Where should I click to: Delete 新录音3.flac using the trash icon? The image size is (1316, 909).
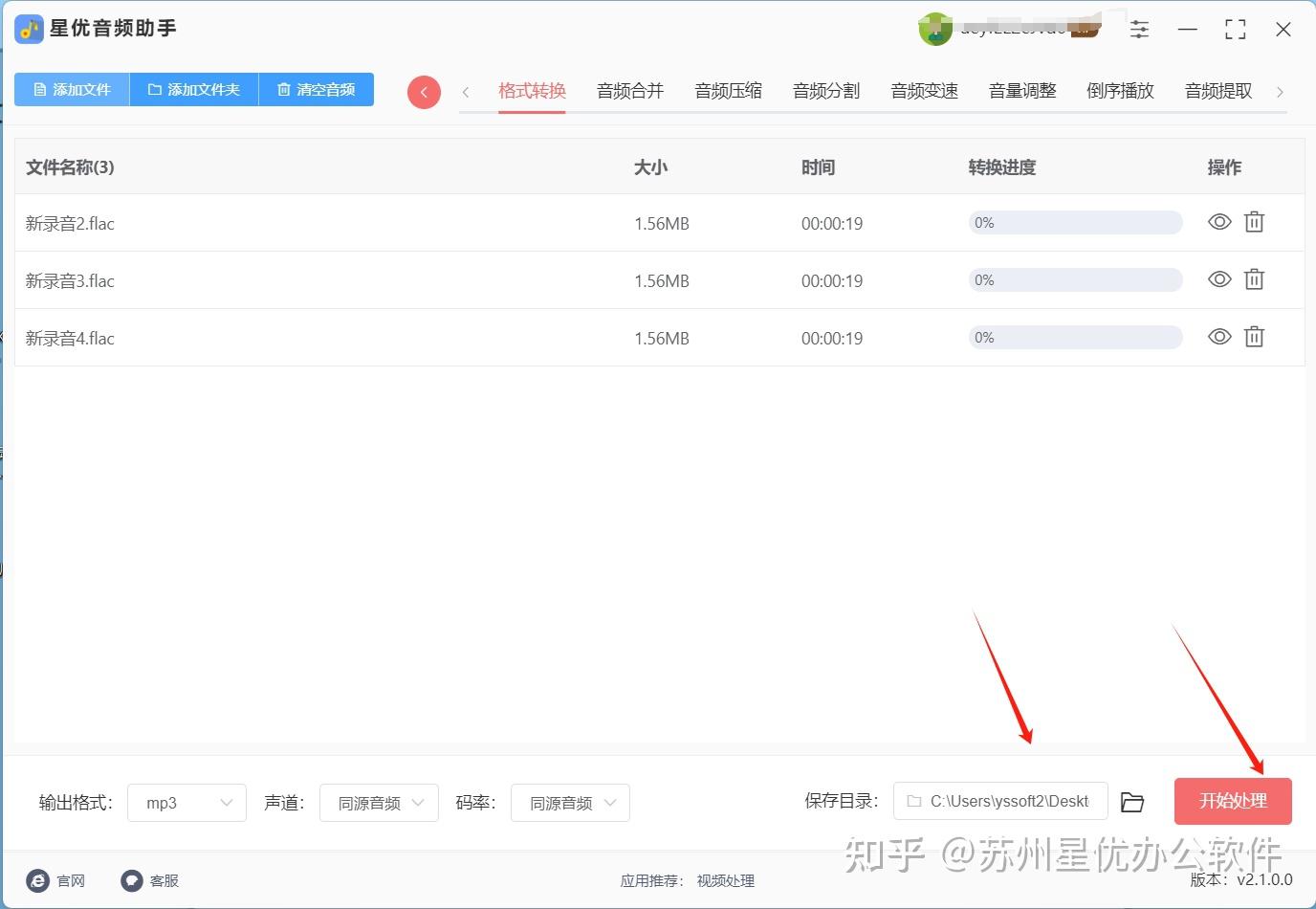click(x=1254, y=279)
